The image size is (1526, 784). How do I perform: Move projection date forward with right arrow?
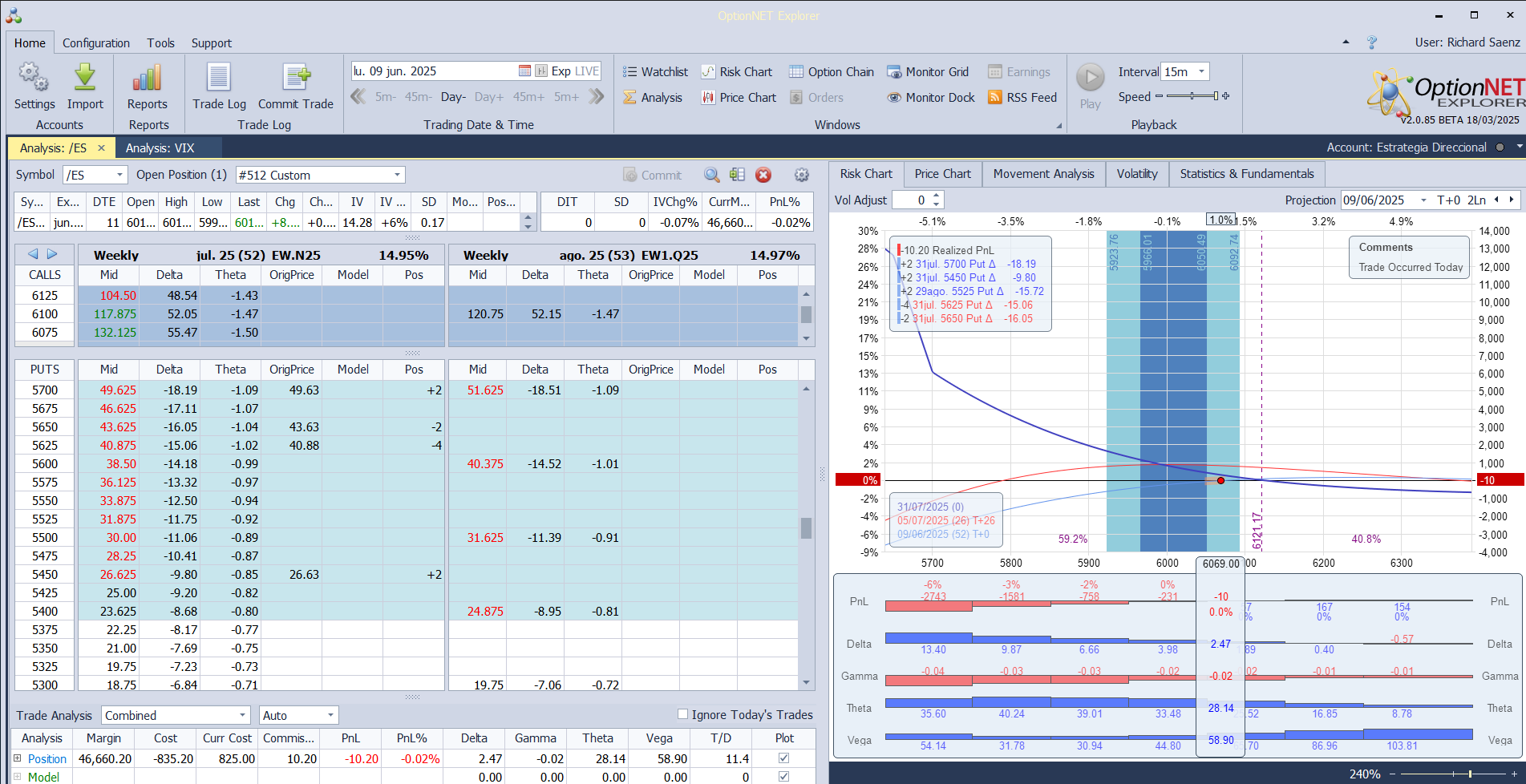point(1512,200)
